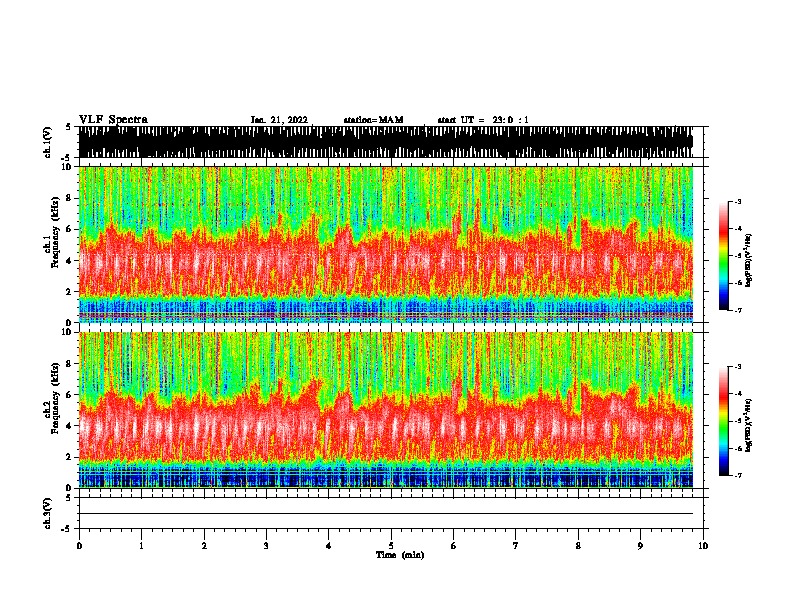Click the ch.2 colorbar log(PSD) label
The width and height of the screenshot is (792, 612).
point(748,425)
